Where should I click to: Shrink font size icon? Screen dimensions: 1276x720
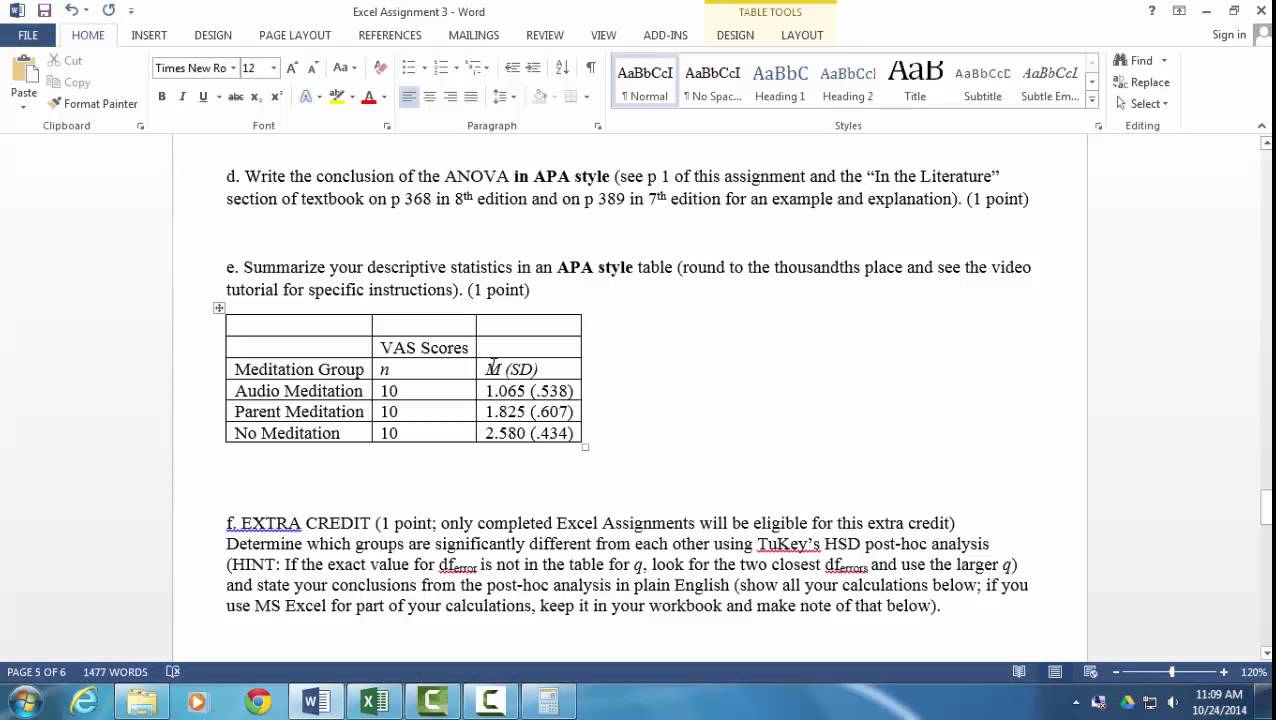313,68
